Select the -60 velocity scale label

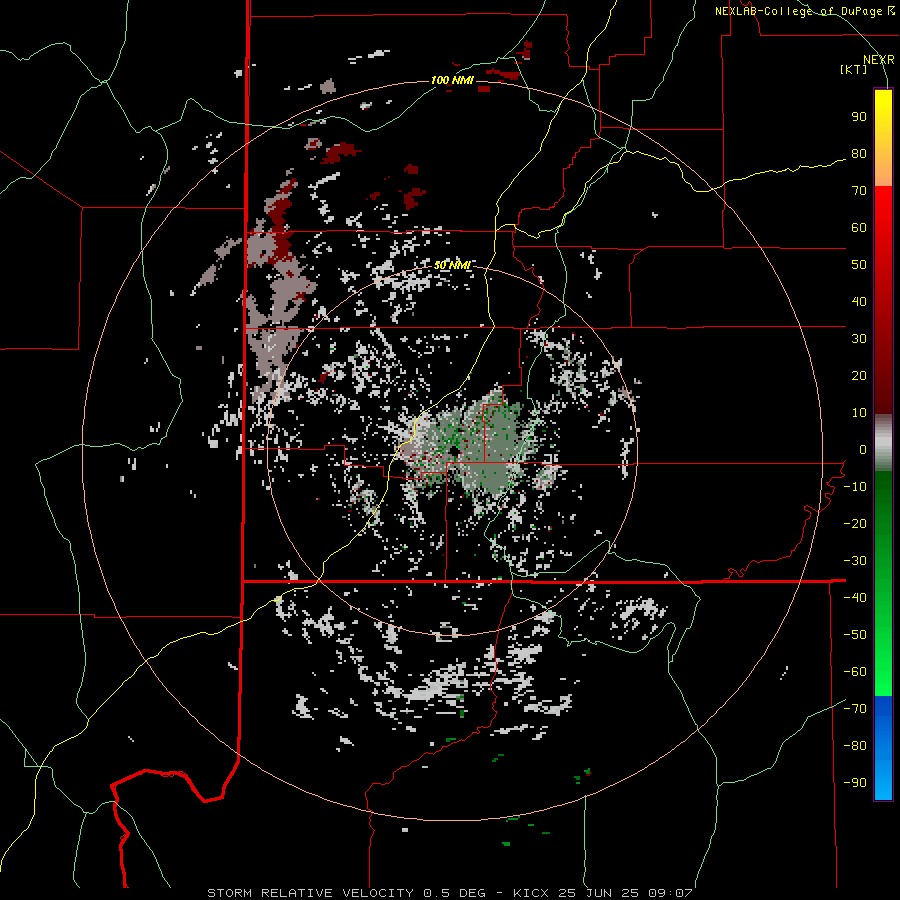click(x=855, y=672)
